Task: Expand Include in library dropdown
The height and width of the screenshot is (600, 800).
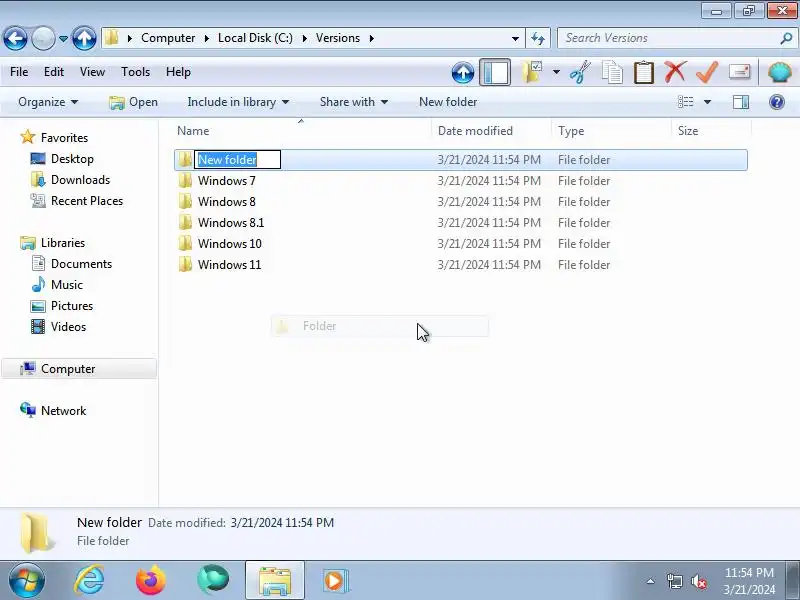Action: point(238,102)
